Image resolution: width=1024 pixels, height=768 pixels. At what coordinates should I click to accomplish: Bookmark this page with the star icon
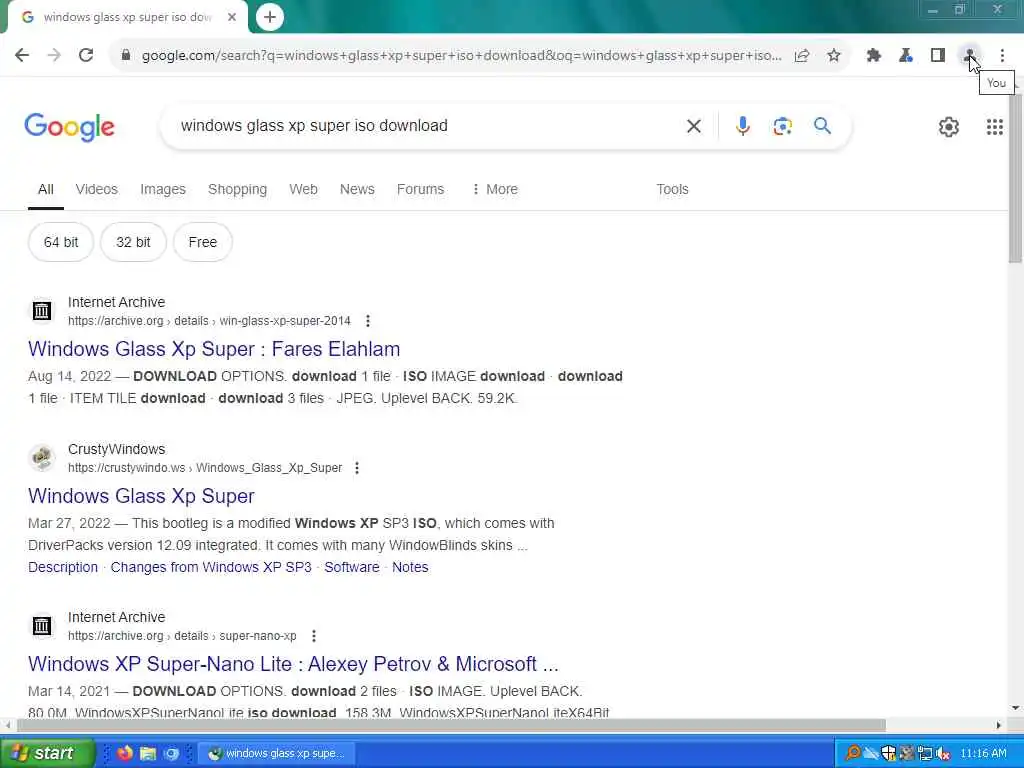[x=834, y=56]
